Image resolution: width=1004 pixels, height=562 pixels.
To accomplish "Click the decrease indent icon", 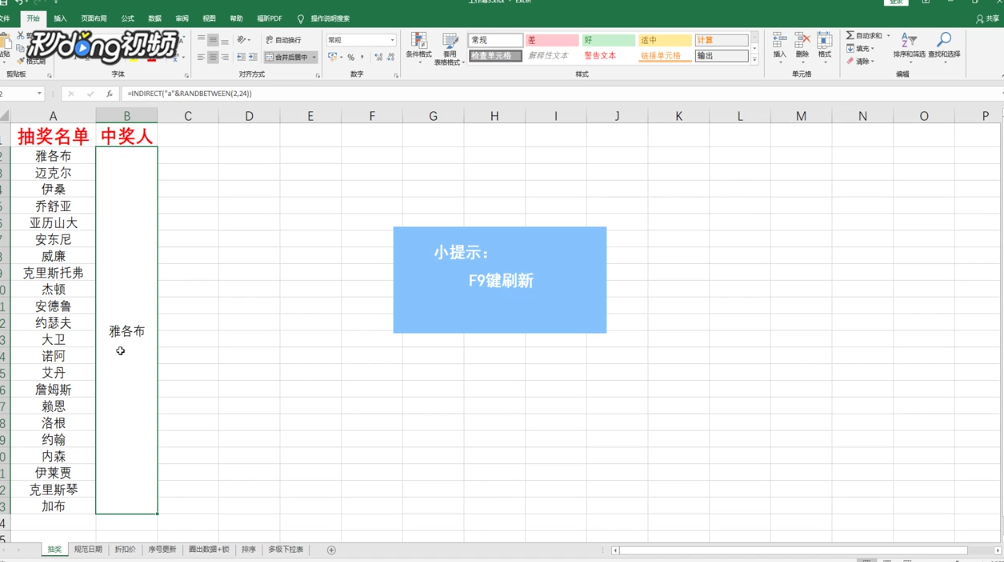I will click(241, 57).
